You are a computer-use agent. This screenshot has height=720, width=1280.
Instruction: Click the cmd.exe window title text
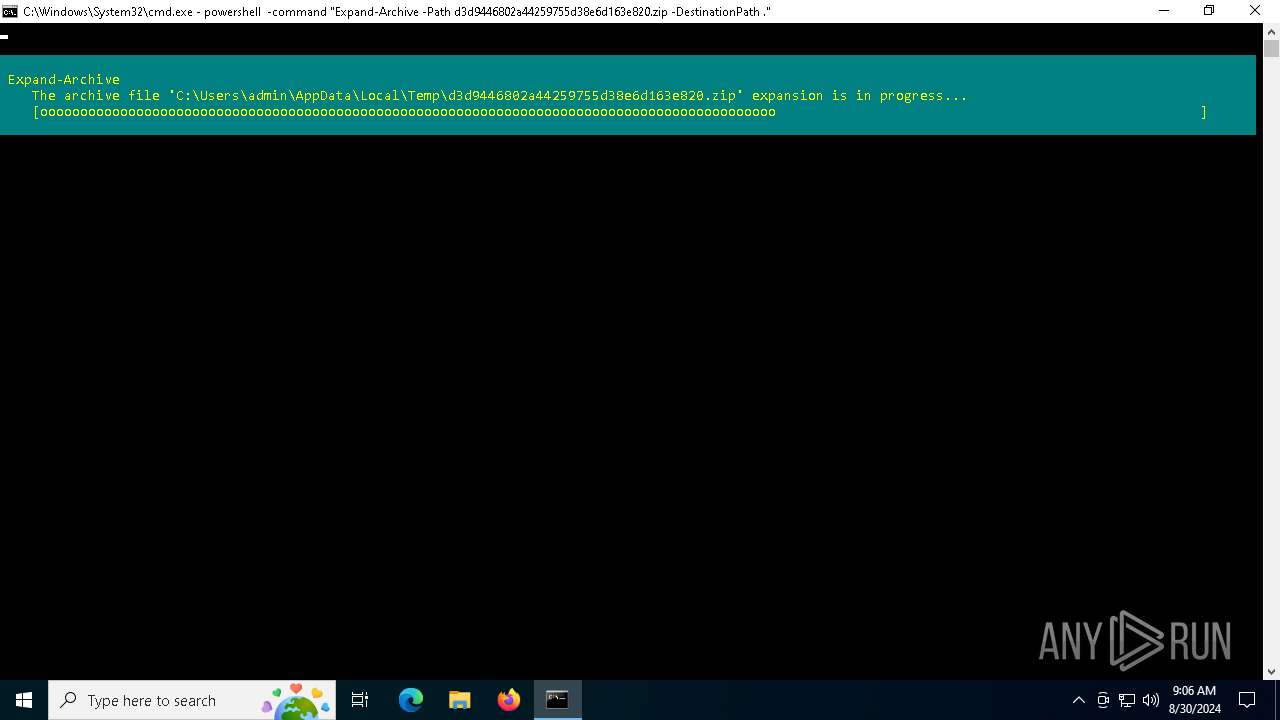click(397, 11)
